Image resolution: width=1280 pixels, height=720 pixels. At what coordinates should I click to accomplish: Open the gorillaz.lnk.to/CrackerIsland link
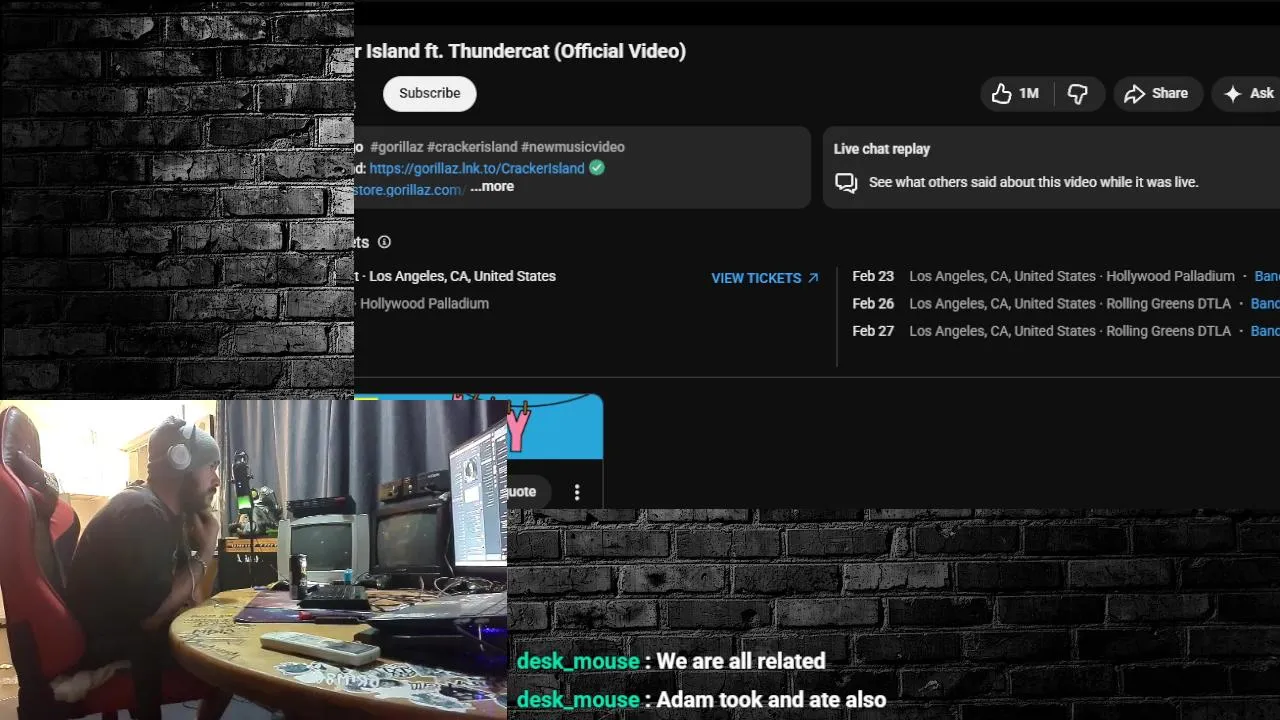pyautogui.click(x=477, y=168)
